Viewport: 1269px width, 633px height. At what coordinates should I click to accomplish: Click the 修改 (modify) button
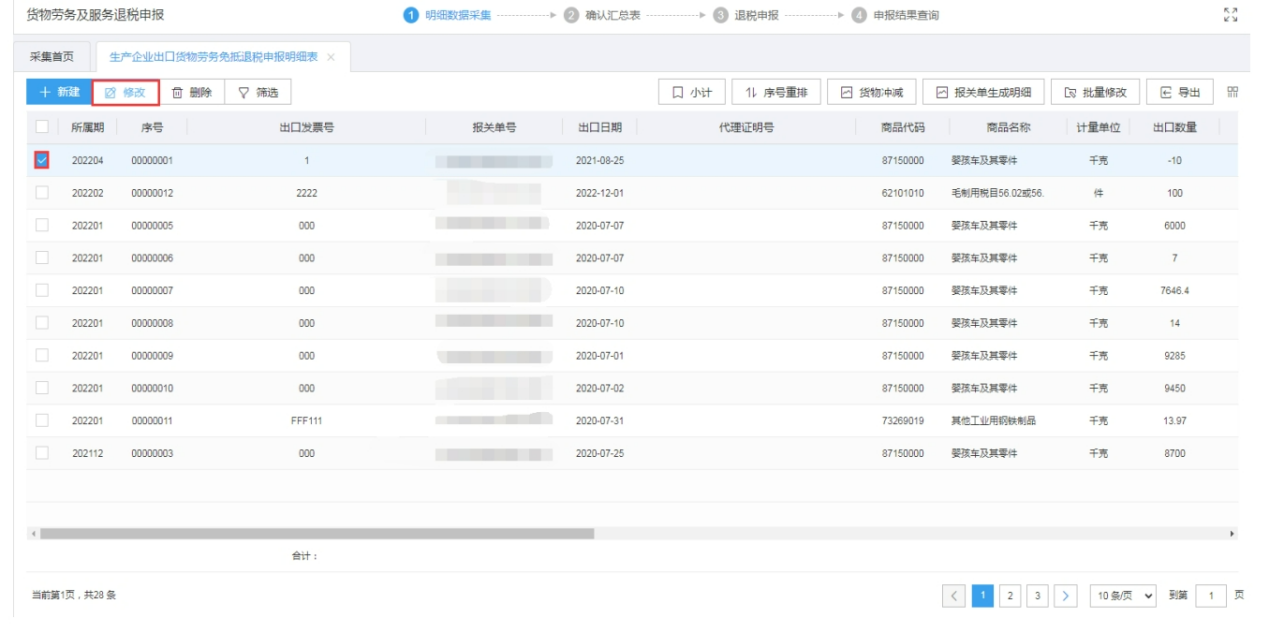coord(126,93)
